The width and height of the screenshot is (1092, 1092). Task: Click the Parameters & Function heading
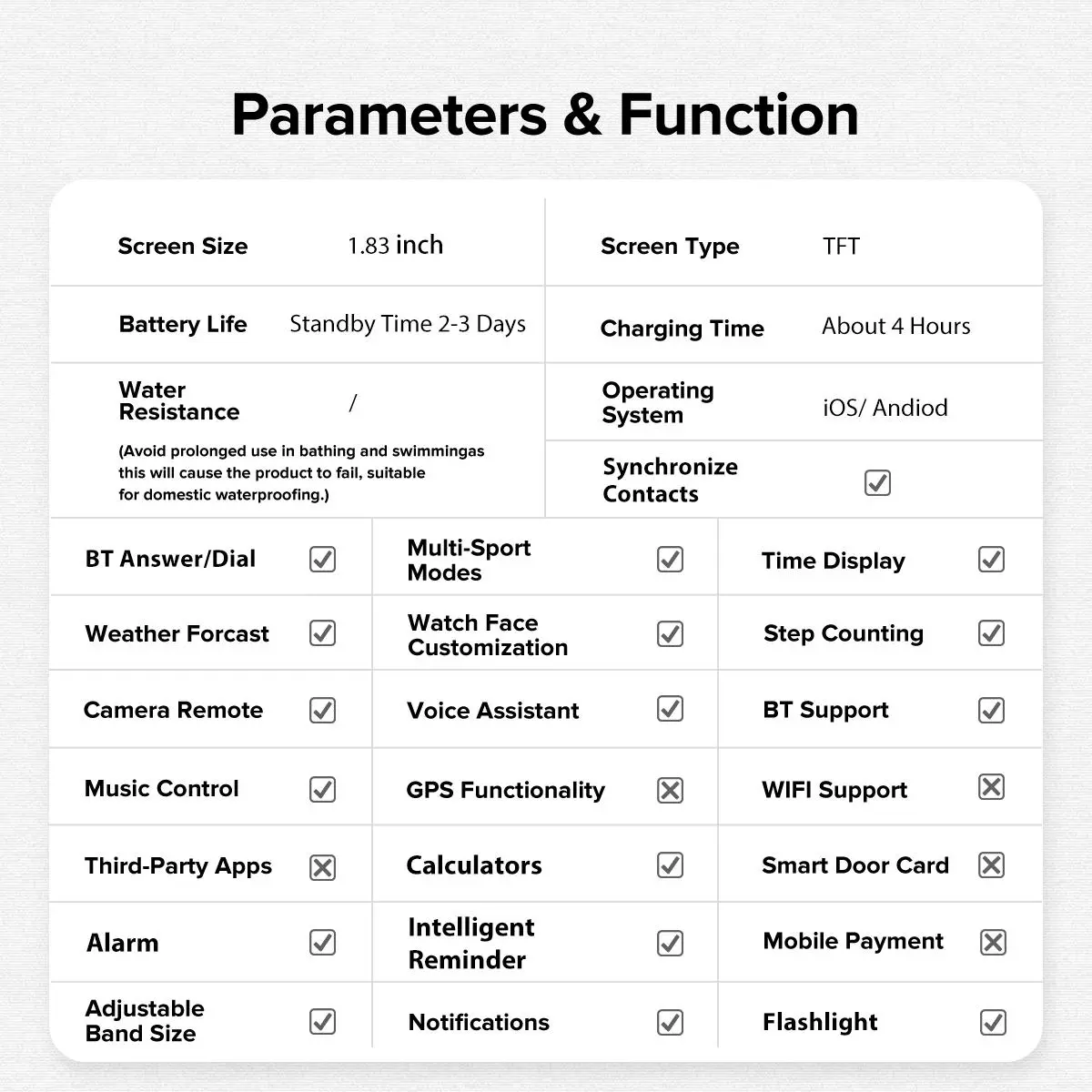click(545, 115)
